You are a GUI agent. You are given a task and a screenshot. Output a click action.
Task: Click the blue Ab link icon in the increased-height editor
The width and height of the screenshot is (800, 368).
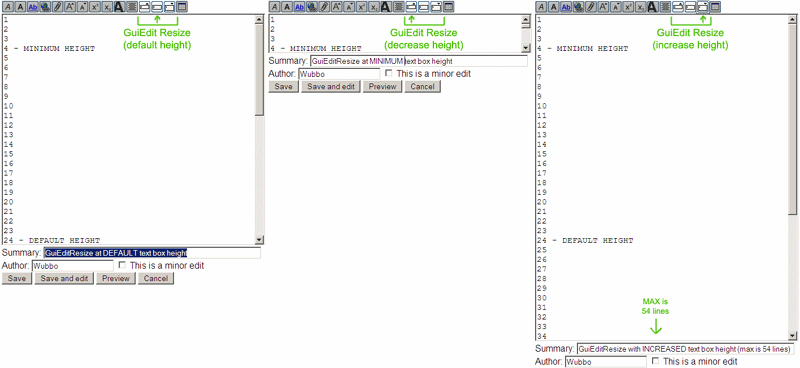click(x=566, y=7)
